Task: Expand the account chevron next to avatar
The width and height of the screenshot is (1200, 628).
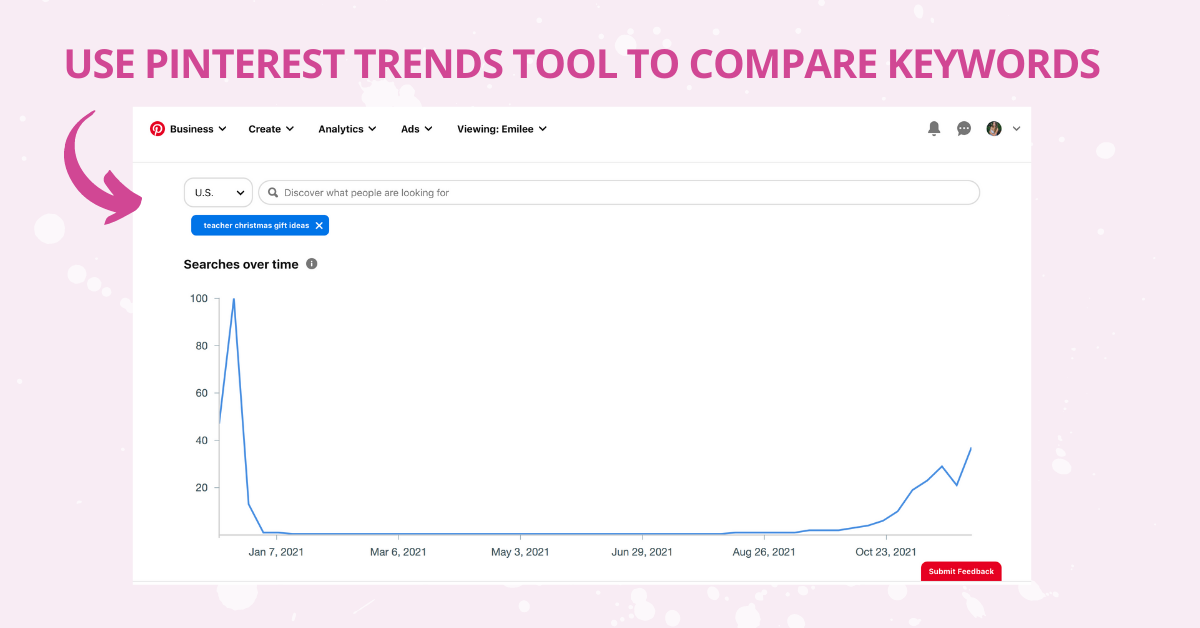Action: pos(1017,129)
